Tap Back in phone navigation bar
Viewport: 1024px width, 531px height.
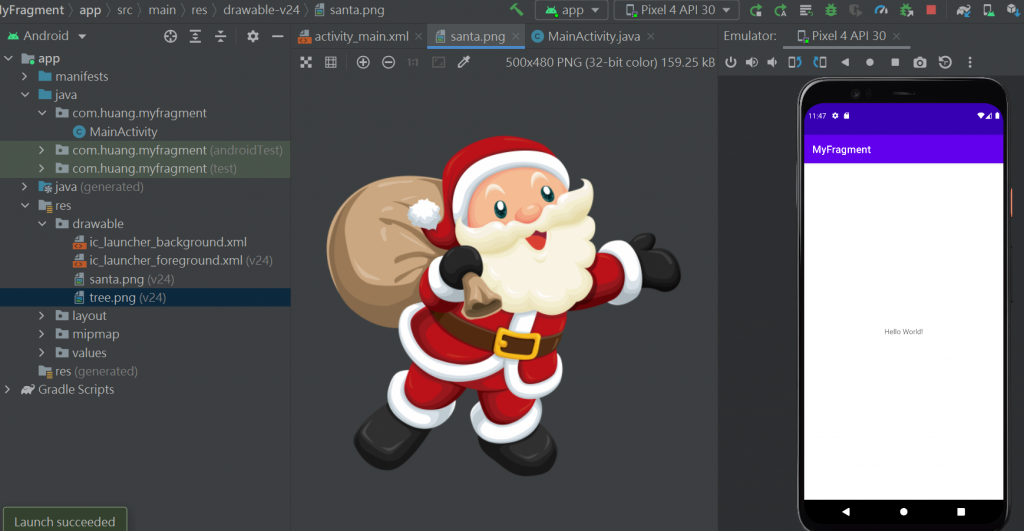[x=846, y=511]
